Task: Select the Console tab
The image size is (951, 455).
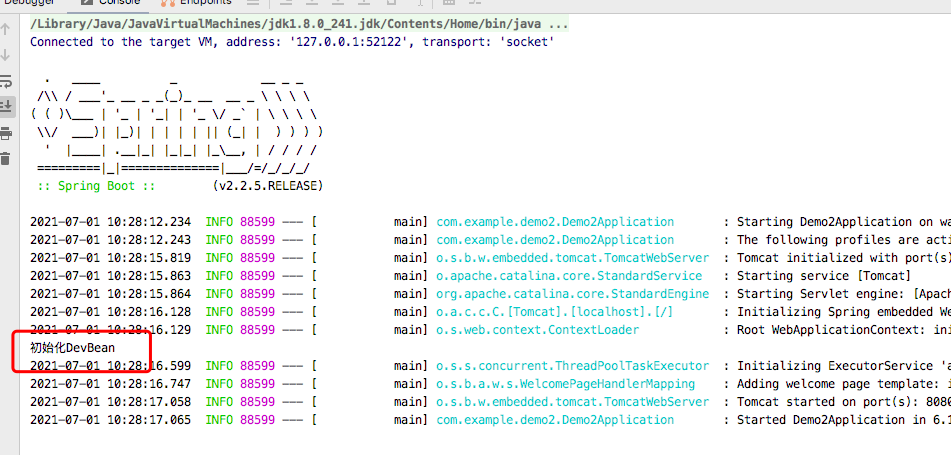Action: (x=111, y=2)
